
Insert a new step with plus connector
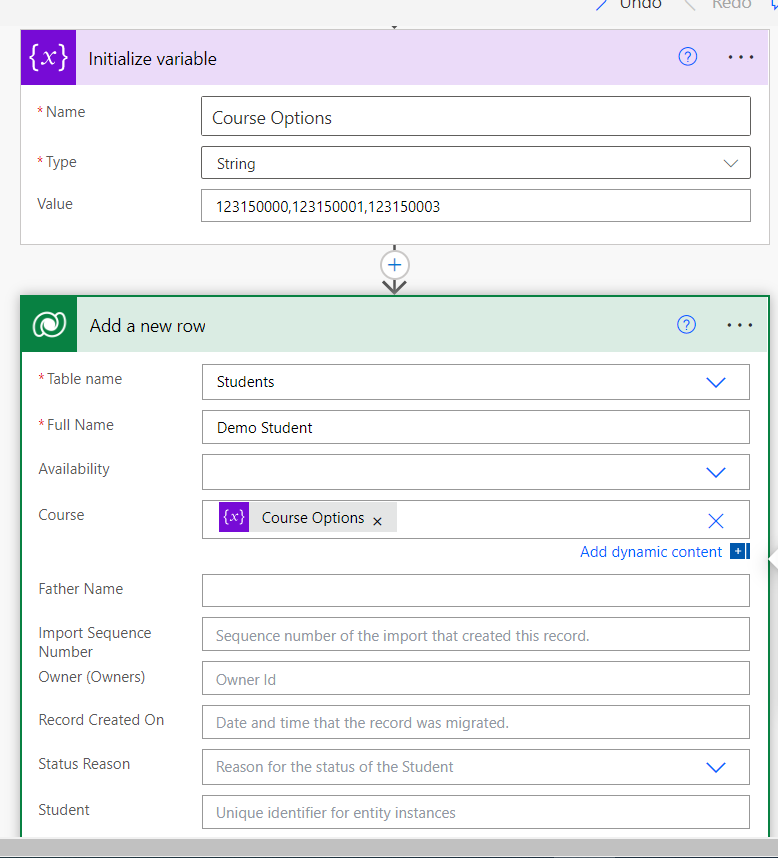395,265
